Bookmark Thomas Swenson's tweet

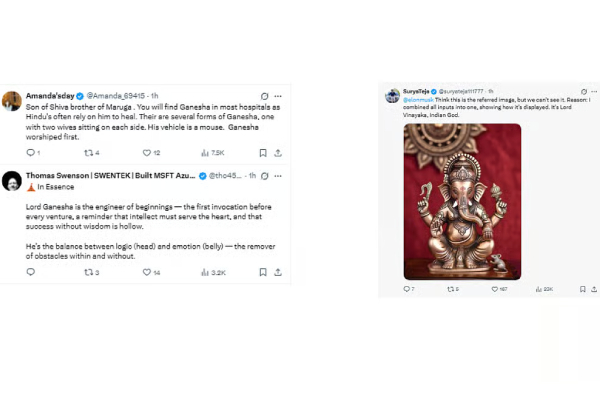[262, 271]
